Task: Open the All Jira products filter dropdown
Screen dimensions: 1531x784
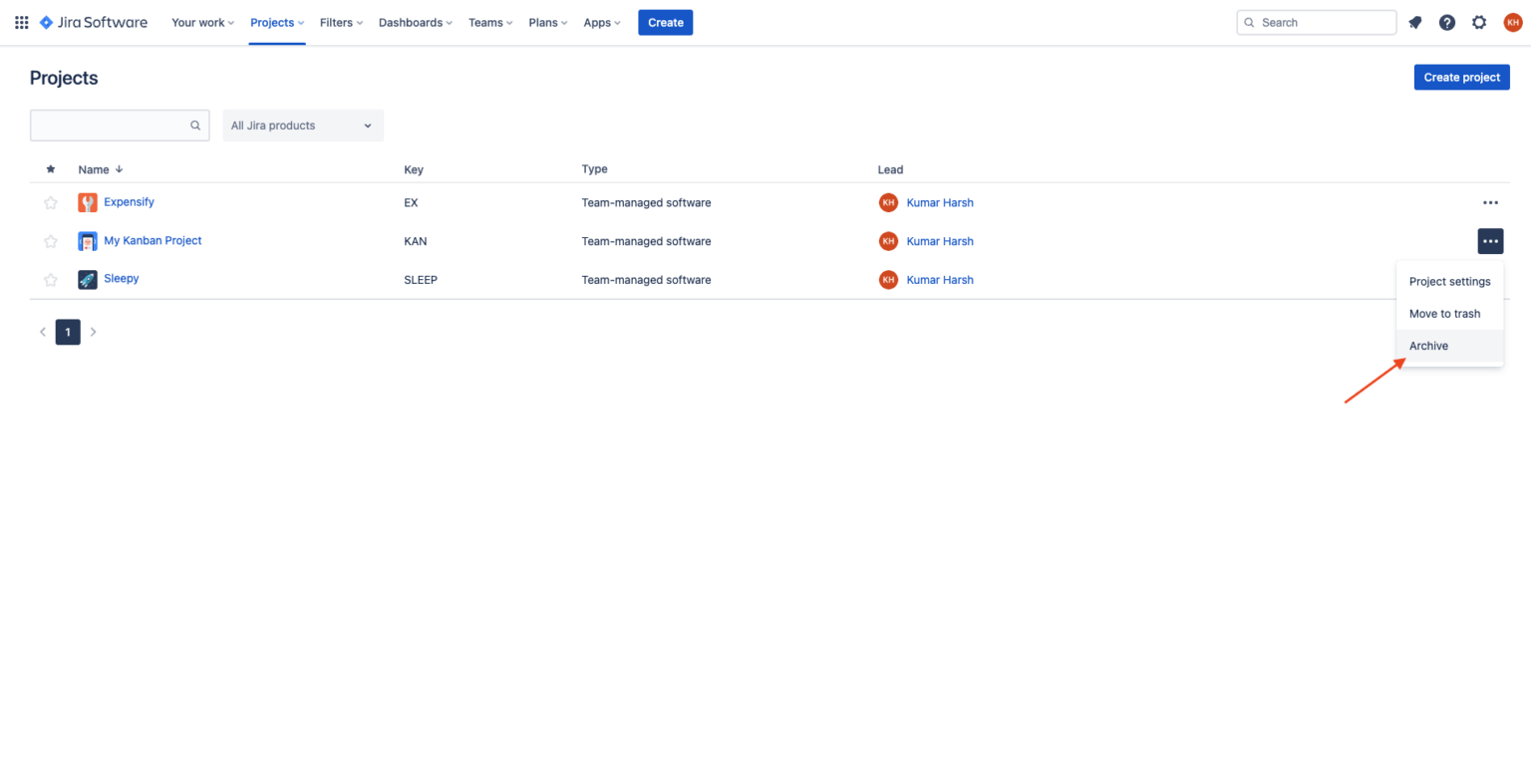Action: click(303, 126)
